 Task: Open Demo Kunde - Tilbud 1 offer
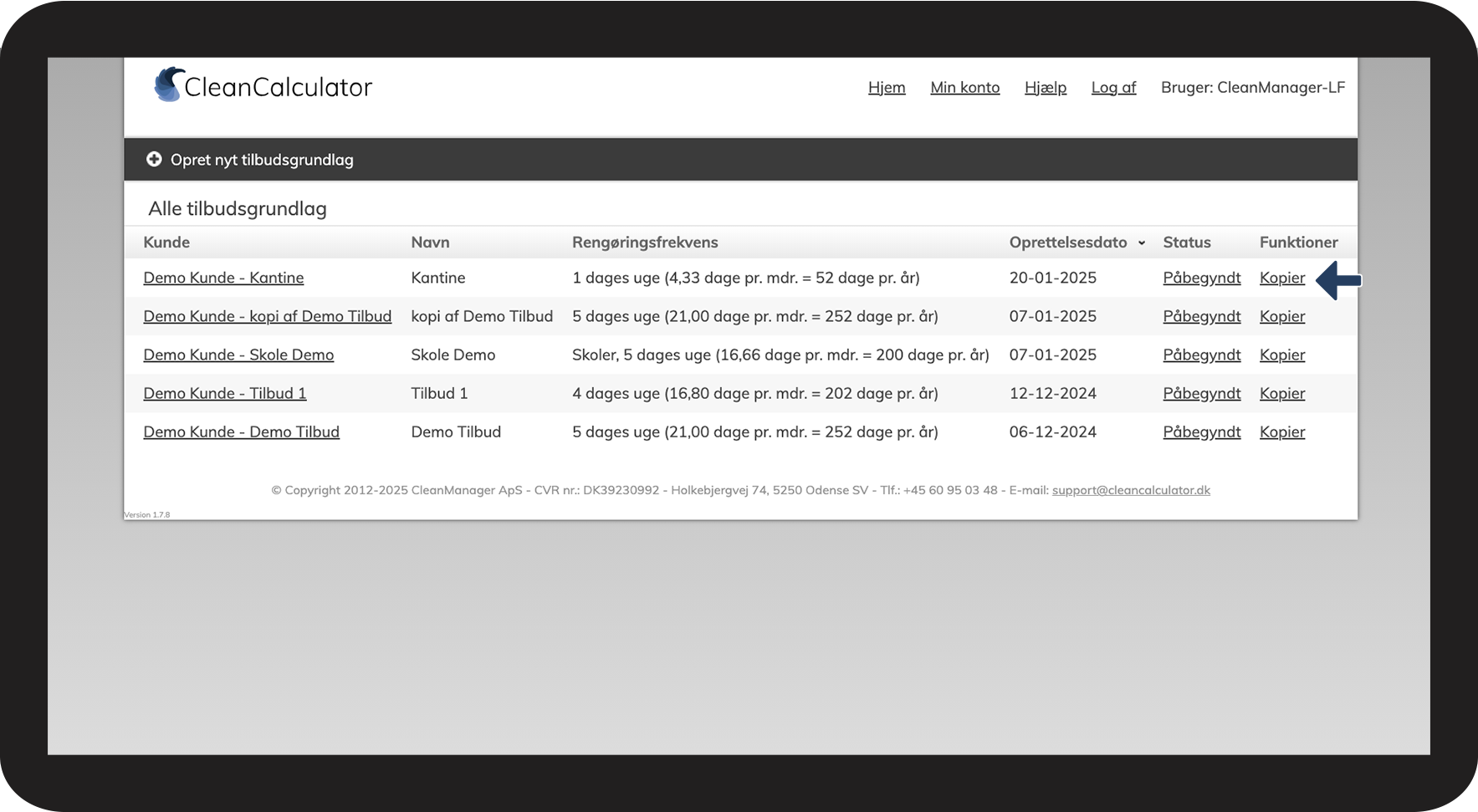coord(224,393)
